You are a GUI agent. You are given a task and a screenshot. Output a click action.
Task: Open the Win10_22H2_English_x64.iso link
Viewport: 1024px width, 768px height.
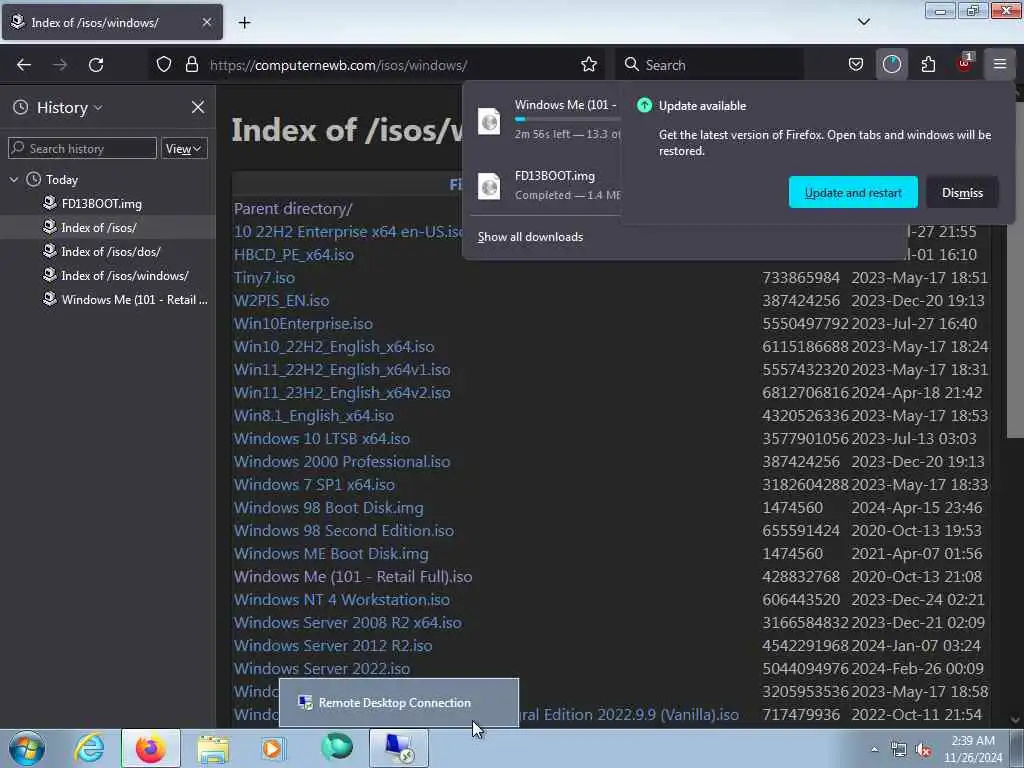click(x=334, y=346)
